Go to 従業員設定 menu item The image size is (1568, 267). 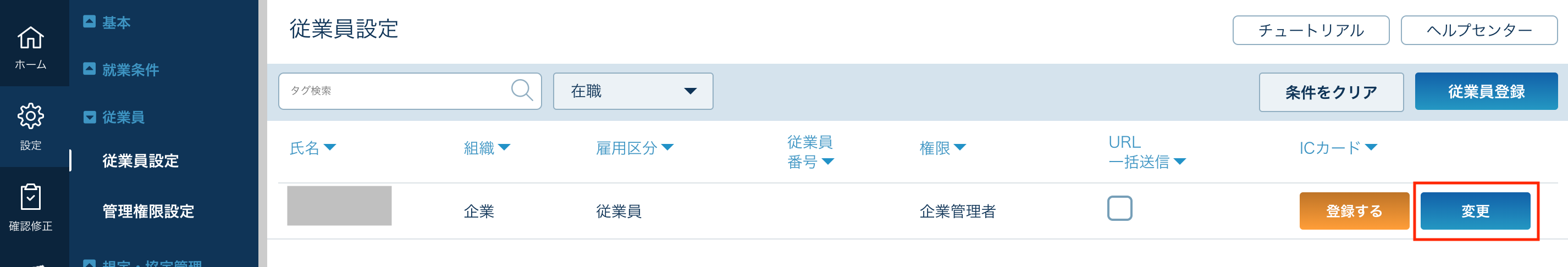click(141, 160)
